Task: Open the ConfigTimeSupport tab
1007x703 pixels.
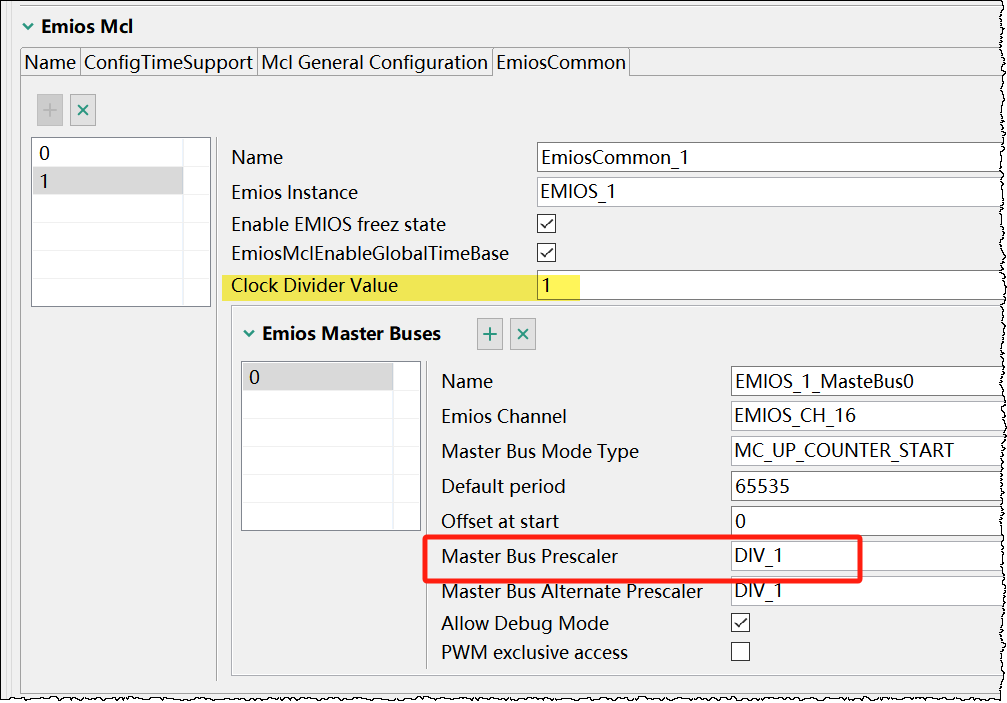Action: pyautogui.click(x=168, y=62)
